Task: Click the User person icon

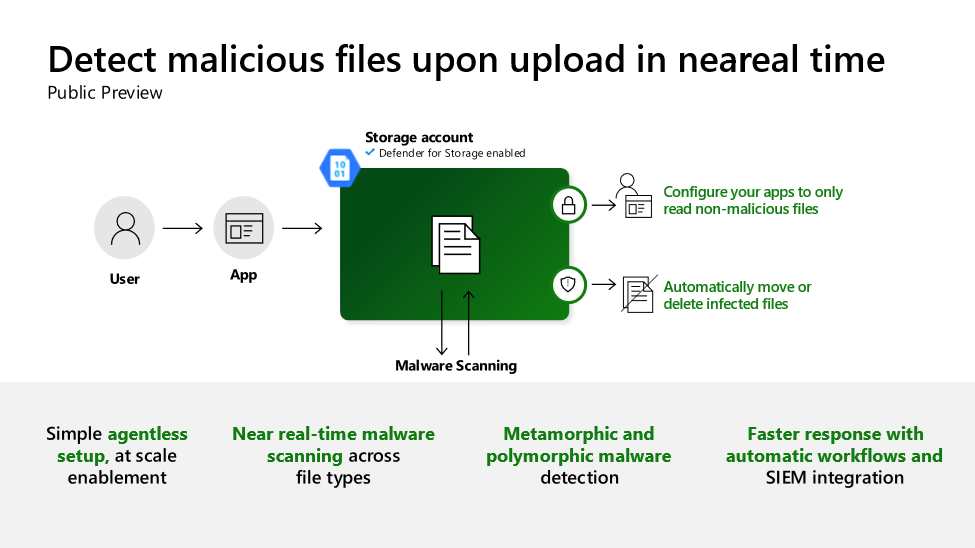Action: click(x=124, y=228)
